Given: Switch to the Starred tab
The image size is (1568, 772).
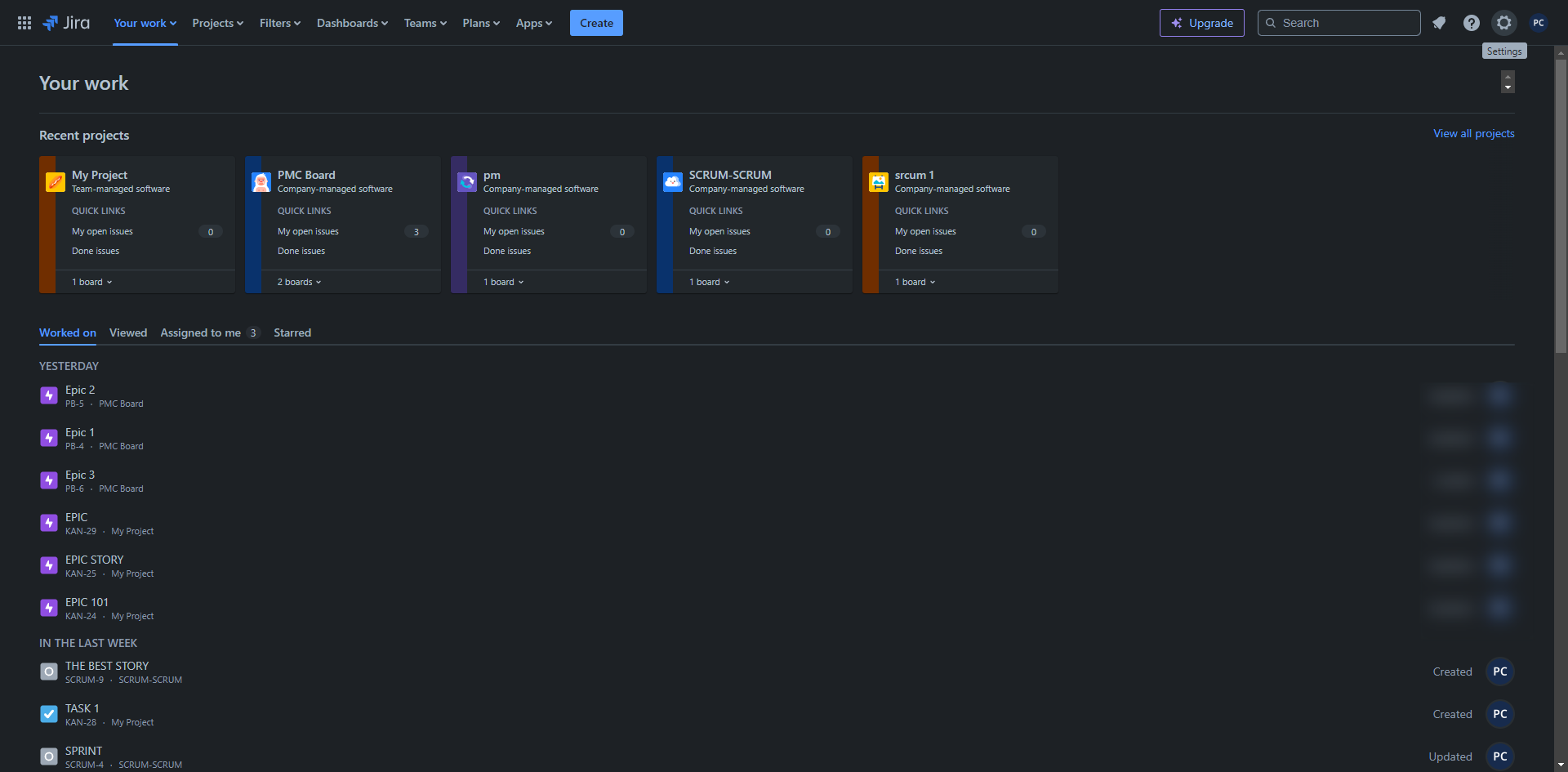Looking at the screenshot, I should click(x=292, y=332).
